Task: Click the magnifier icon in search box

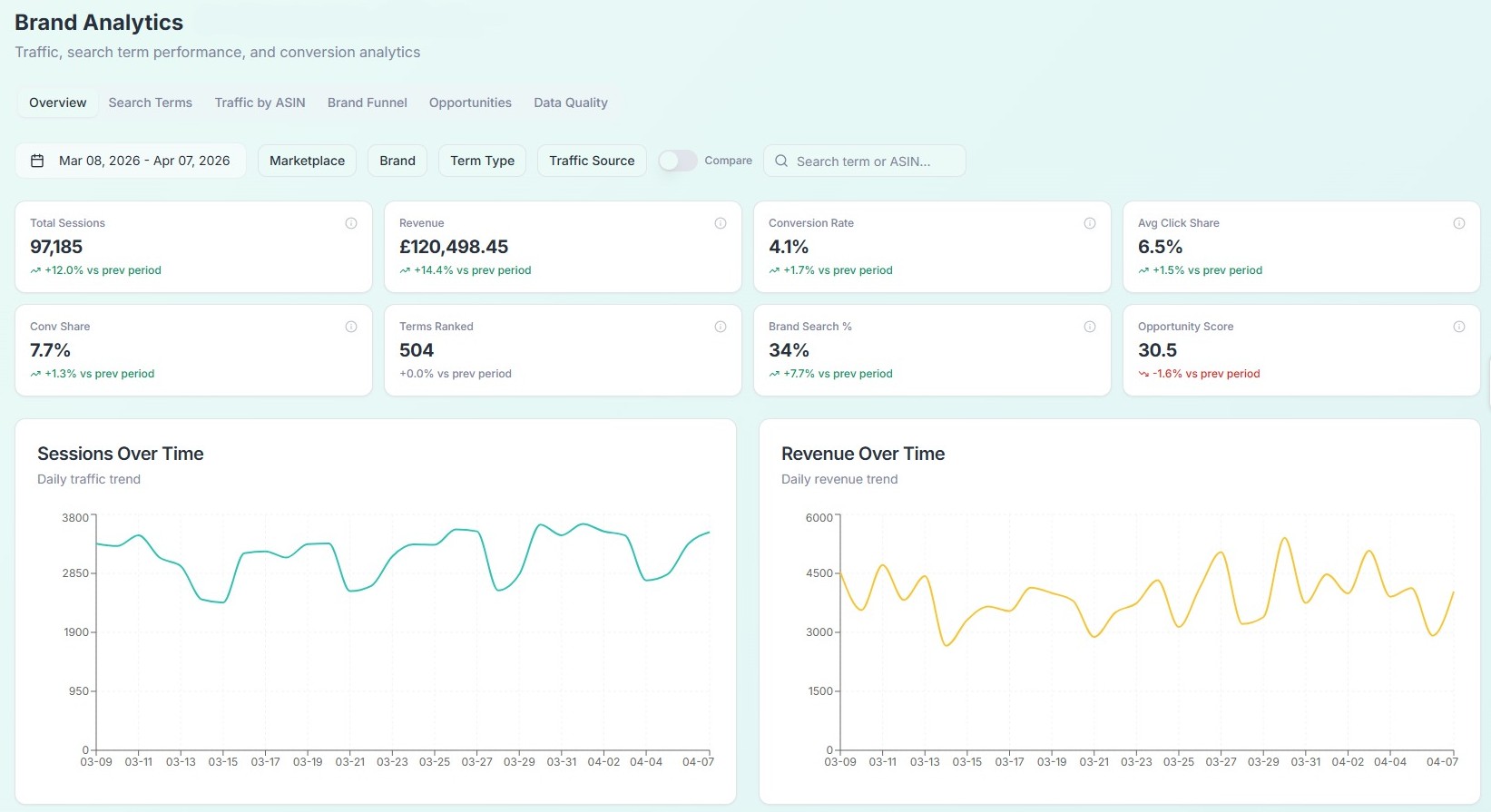Action: (781, 161)
